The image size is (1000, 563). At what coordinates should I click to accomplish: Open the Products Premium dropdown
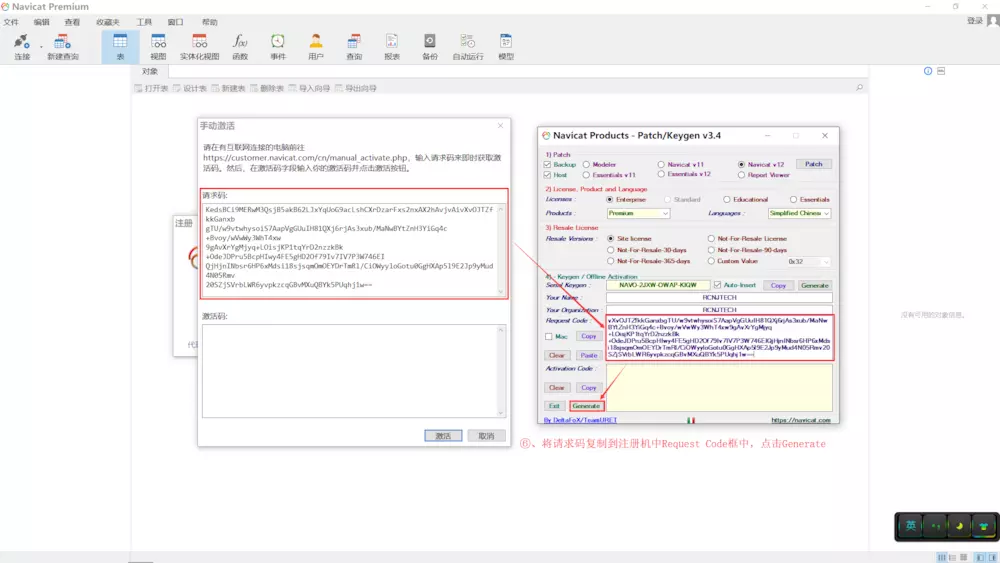638,213
